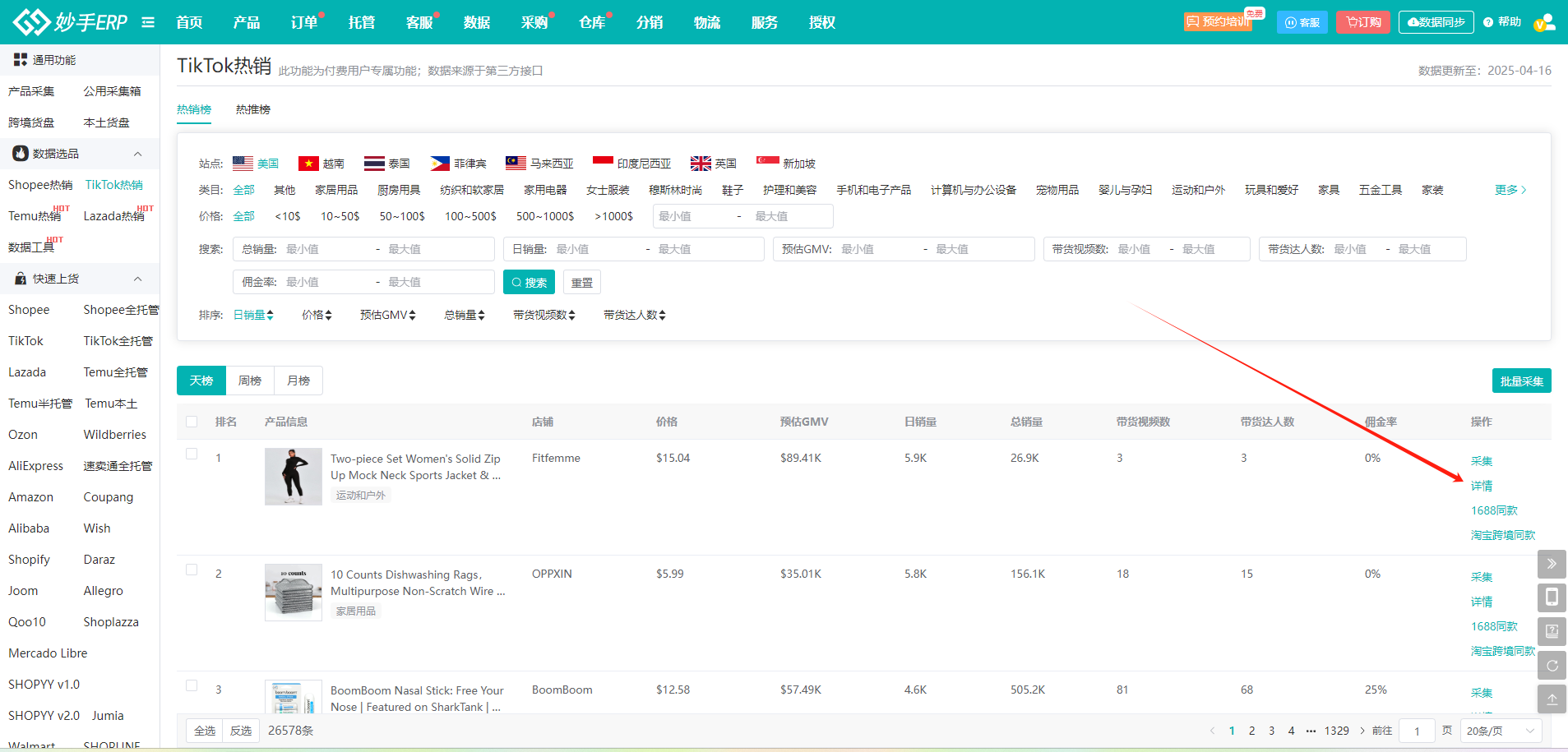Click the 重置 reset button
Screen dimensions: 1568x752
tap(582, 282)
